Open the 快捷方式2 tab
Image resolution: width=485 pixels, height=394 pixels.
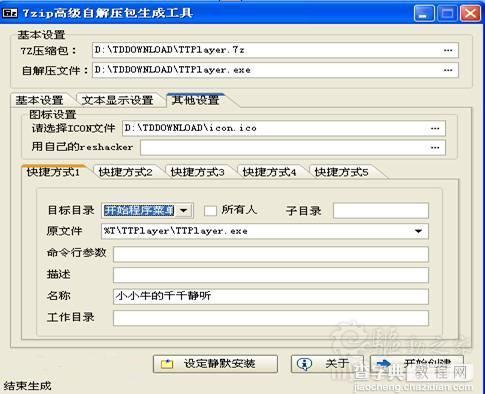click(125, 172)
